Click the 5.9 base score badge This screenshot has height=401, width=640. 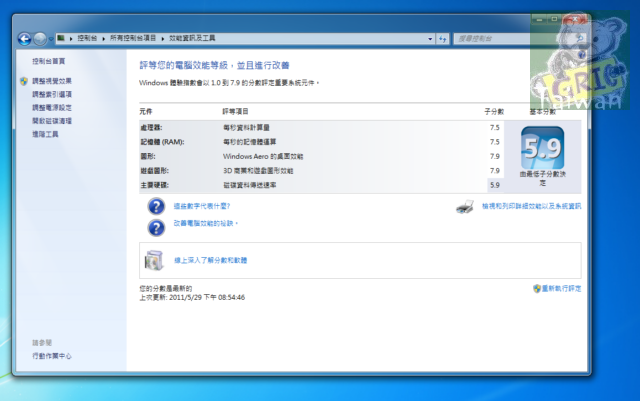[x=542, y=148]
